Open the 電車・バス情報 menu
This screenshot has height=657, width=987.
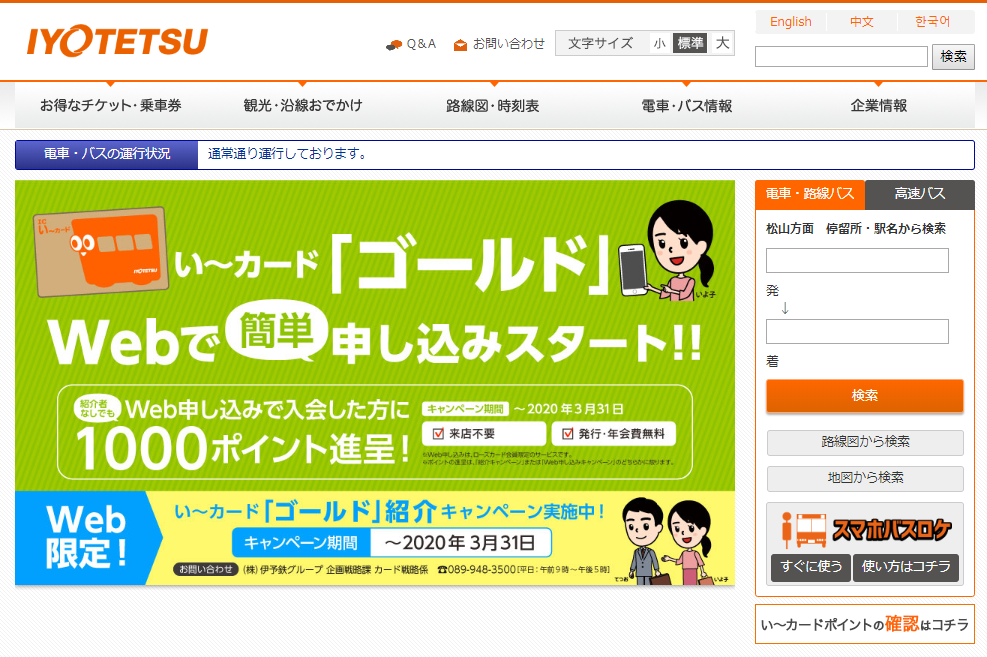(x=687, y=106)
